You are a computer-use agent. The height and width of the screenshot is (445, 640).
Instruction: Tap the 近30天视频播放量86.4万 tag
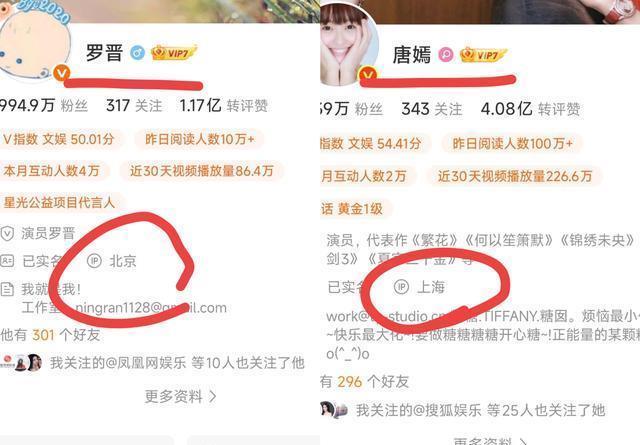point(202,171)
